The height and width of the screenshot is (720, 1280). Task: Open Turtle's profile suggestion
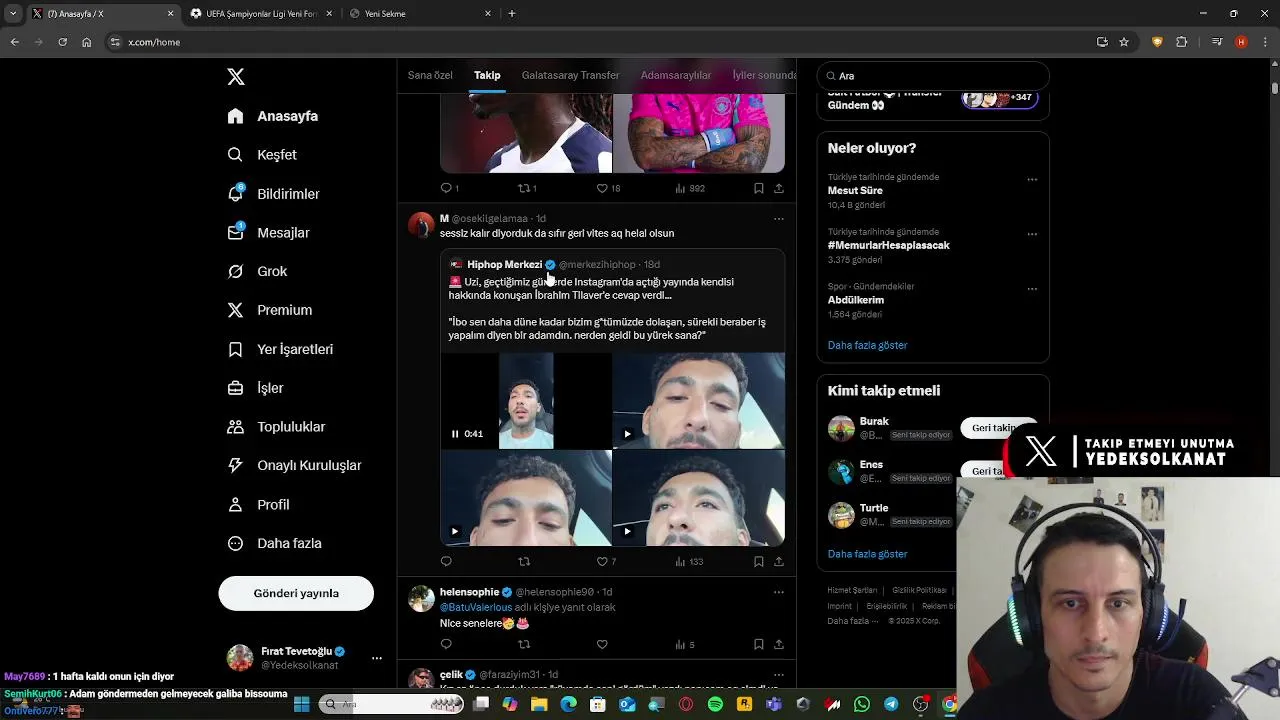(873, 508)
